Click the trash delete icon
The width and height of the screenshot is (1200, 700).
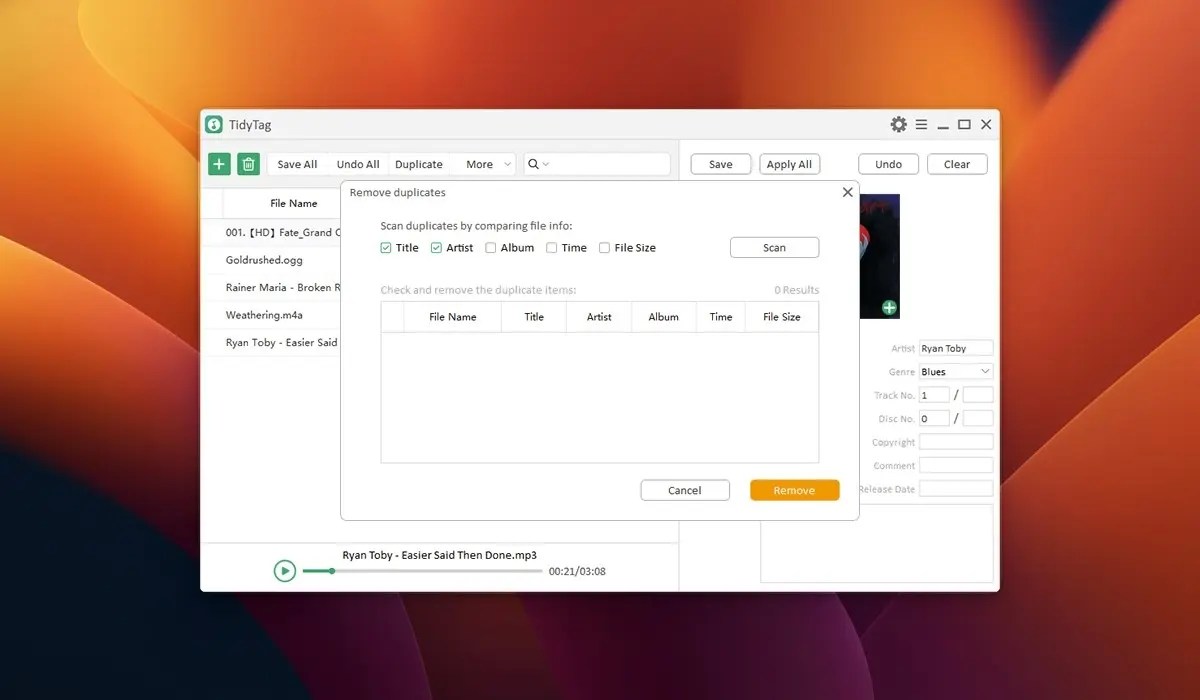tap(248, 163)
